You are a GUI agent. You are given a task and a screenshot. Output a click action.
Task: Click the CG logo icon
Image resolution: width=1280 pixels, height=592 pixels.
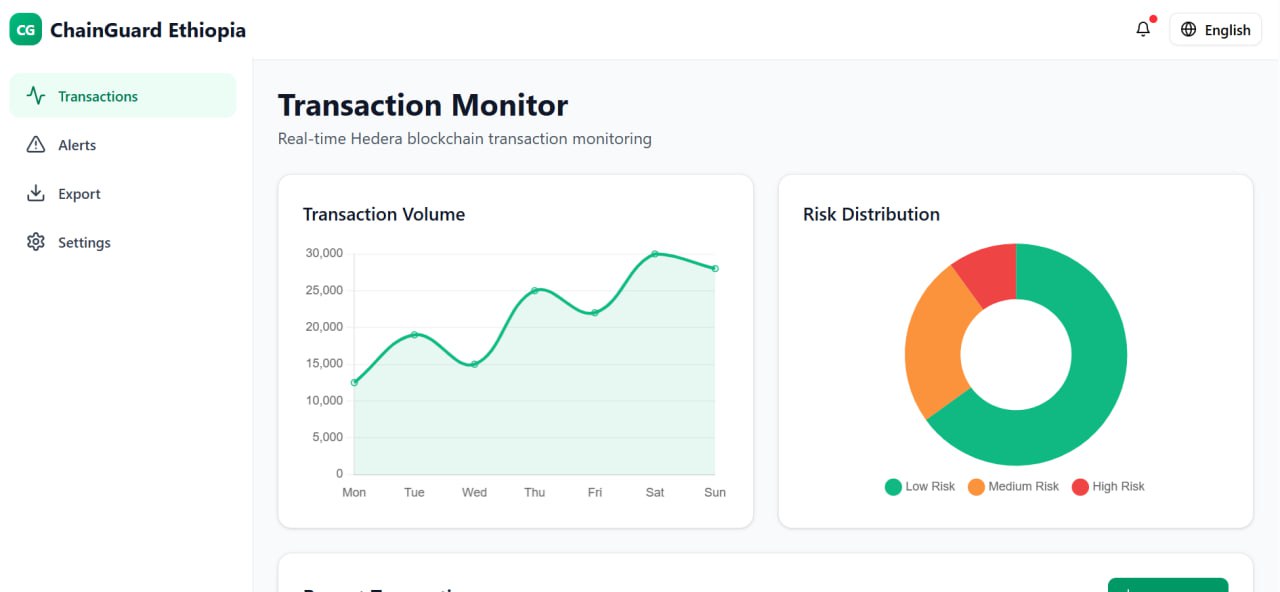tap(26, 30)
